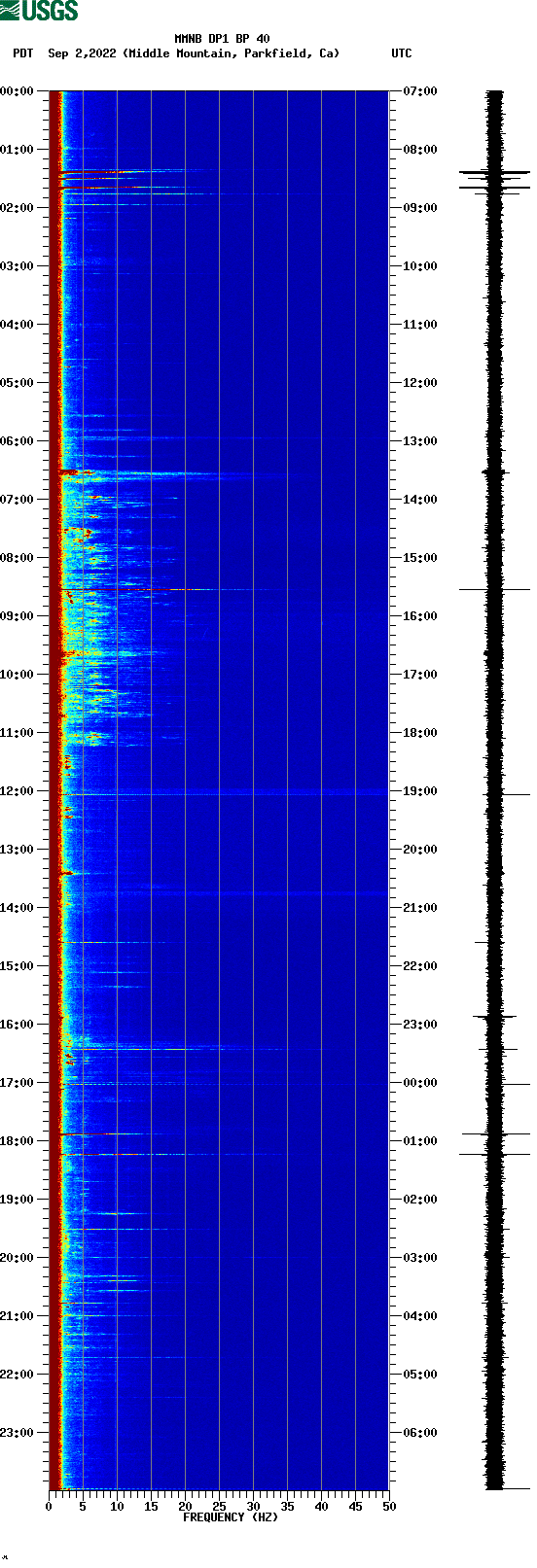Click the 05:00 UTC label on right axis
537x1568 pixels.
click(x=420, y=1375)
